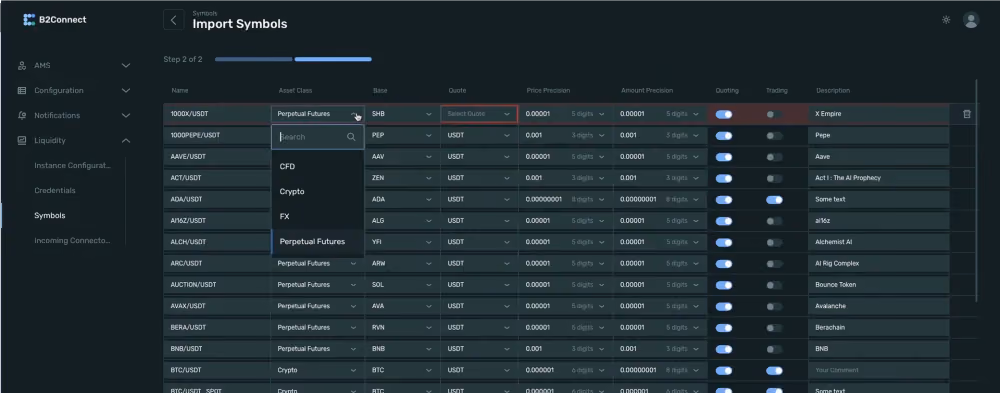The height and width of the screenshot is (393, 1000).
Task: Click the magnifier icon in the search box
Action: [351, 137]
